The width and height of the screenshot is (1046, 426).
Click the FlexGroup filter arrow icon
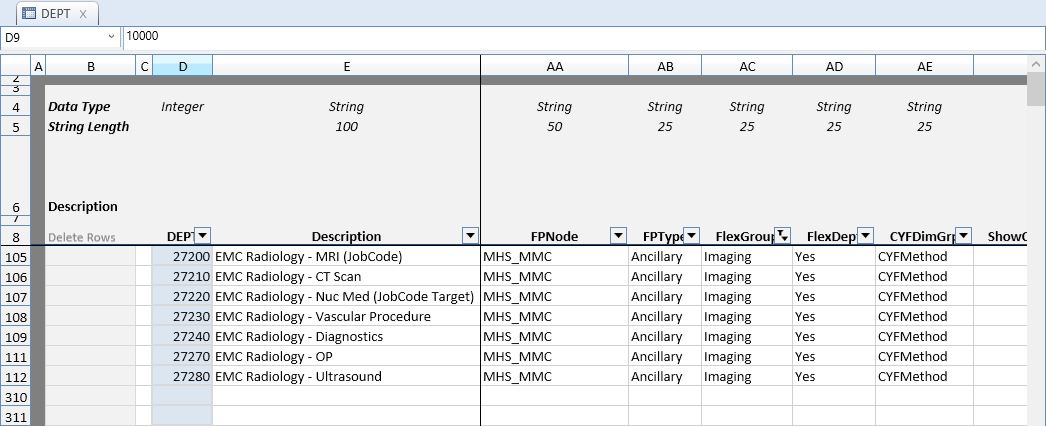point(783,236)
